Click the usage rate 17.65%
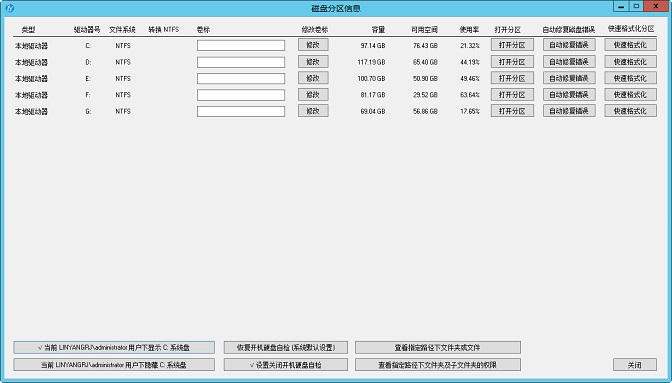The width and height of the screenshot is (672, 383). [470, 111]
